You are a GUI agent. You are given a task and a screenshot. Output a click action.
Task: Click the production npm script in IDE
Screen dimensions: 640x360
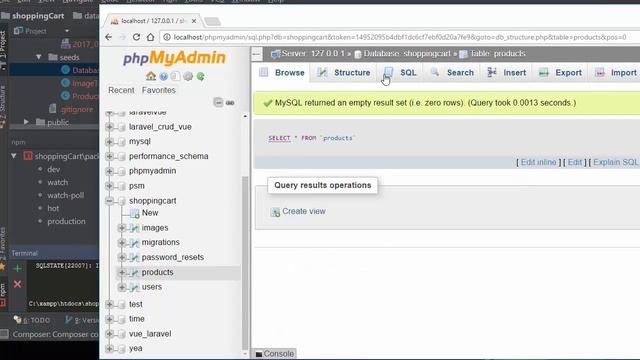[66, 221]
